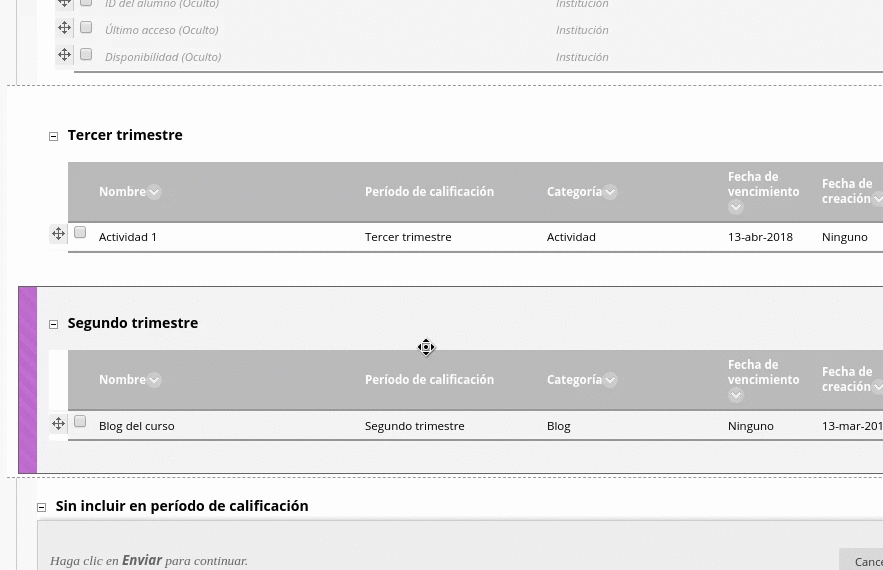Select the Blog del curso checkbox
This screenshot has width=883, height=570.
80,422
